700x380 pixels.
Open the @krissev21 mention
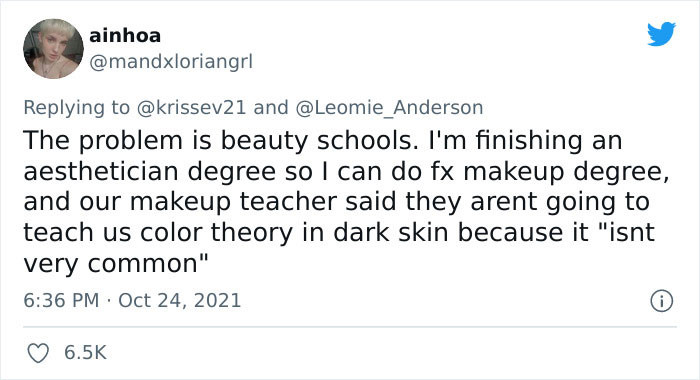[x=191, y=108]
